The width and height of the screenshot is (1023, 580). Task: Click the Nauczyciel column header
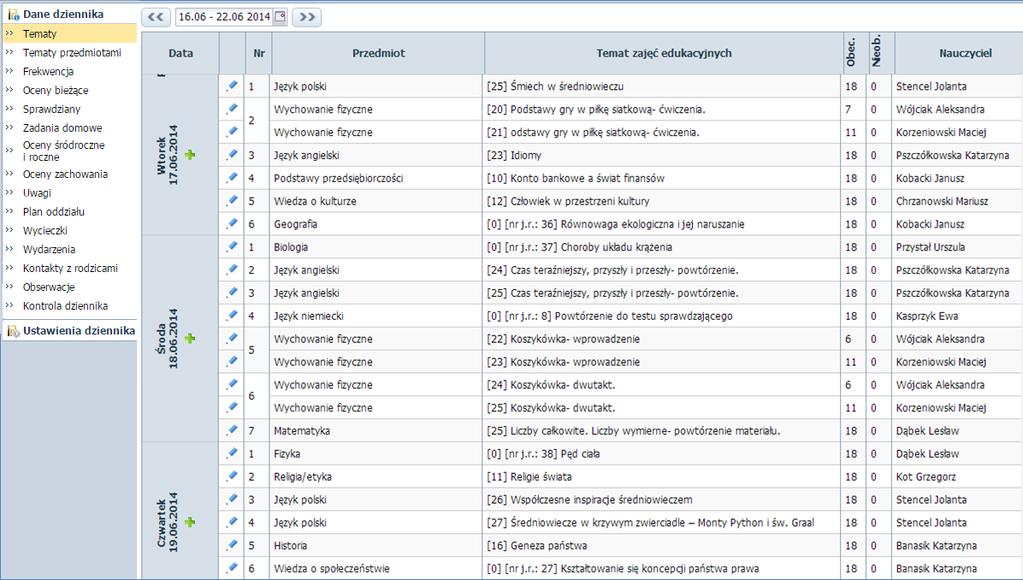point(959,53)
